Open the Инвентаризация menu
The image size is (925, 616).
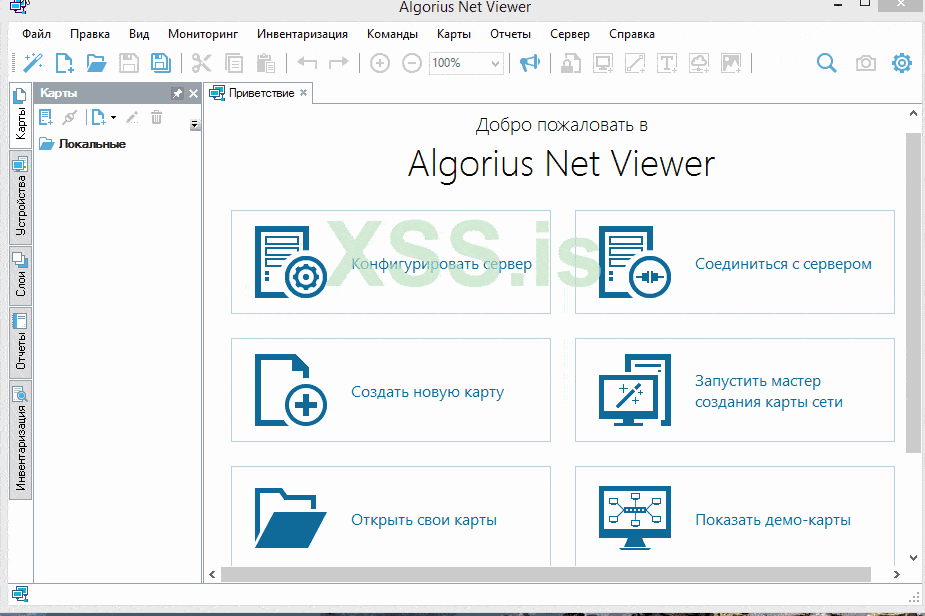coord(302,34)
